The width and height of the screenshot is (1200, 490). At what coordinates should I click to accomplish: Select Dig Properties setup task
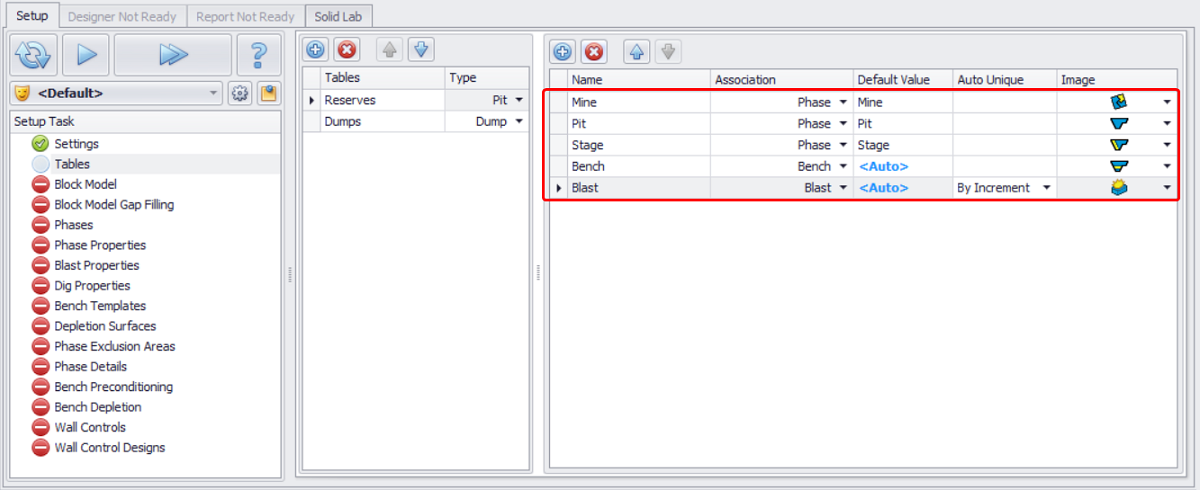coord(93,286)
